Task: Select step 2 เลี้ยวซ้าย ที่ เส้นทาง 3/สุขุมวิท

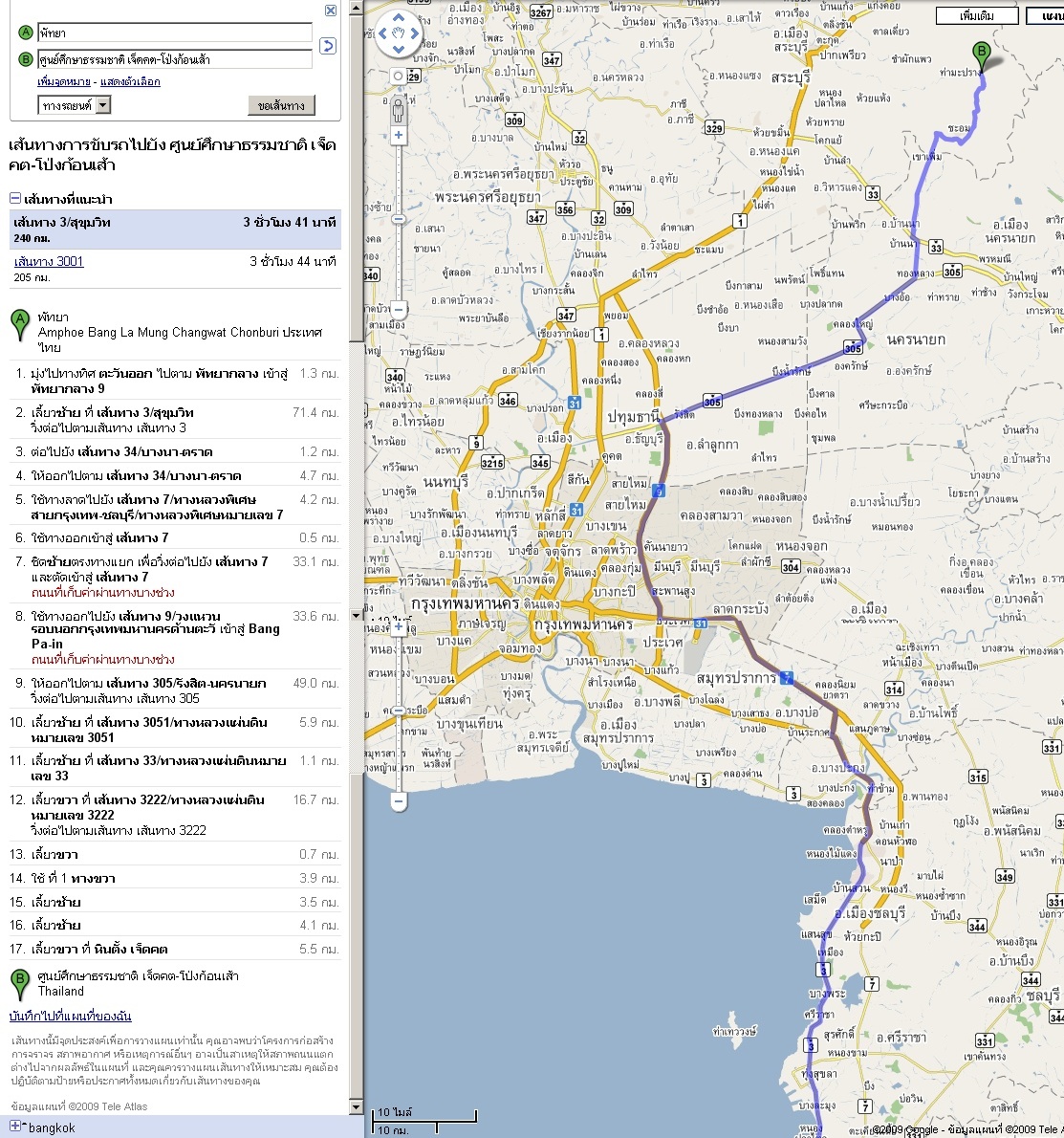Action: click(x=175, y=420)
